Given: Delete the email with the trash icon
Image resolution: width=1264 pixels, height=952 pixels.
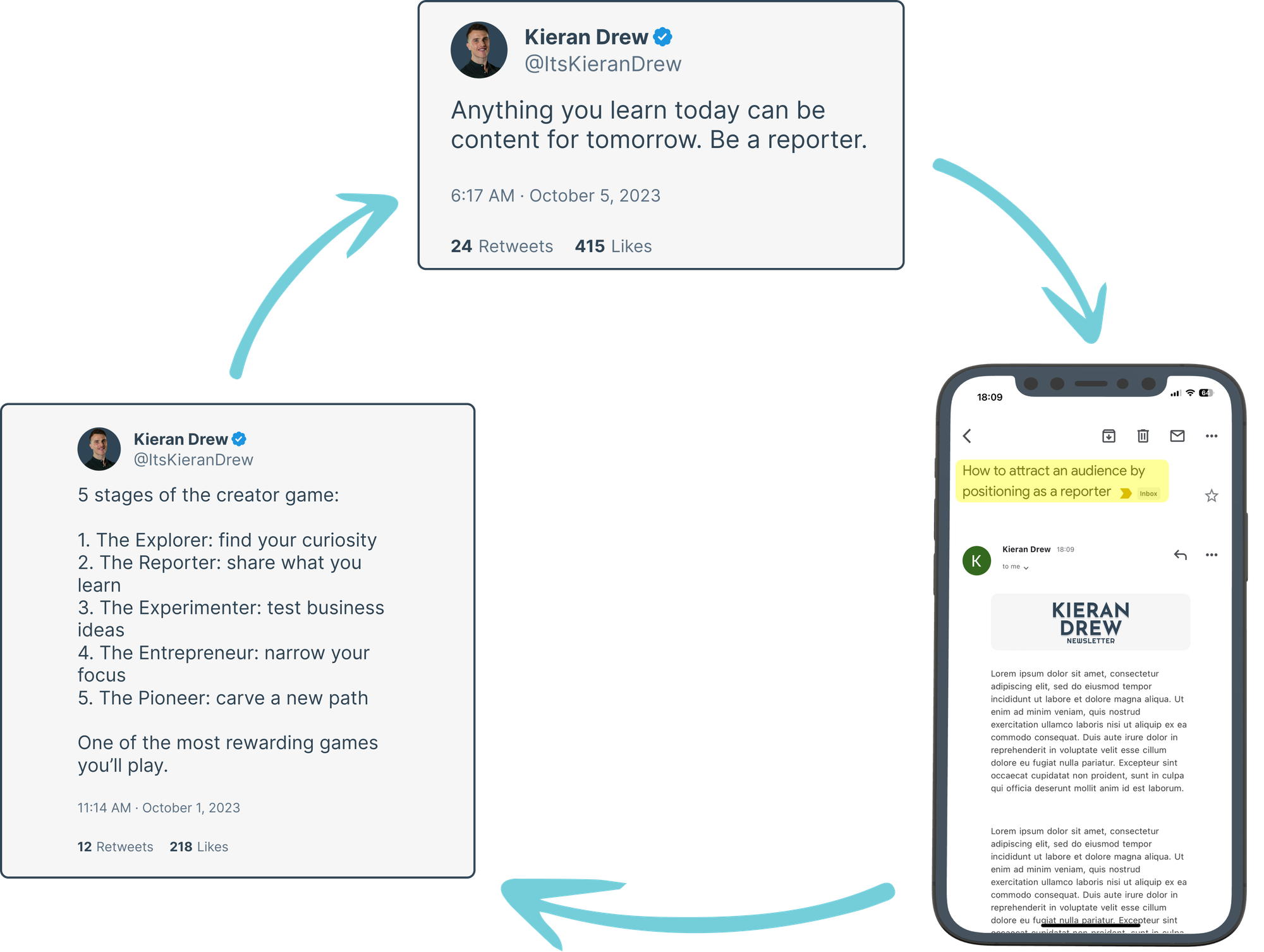Looking at the screenshot, I should [x=1143, y=436].
